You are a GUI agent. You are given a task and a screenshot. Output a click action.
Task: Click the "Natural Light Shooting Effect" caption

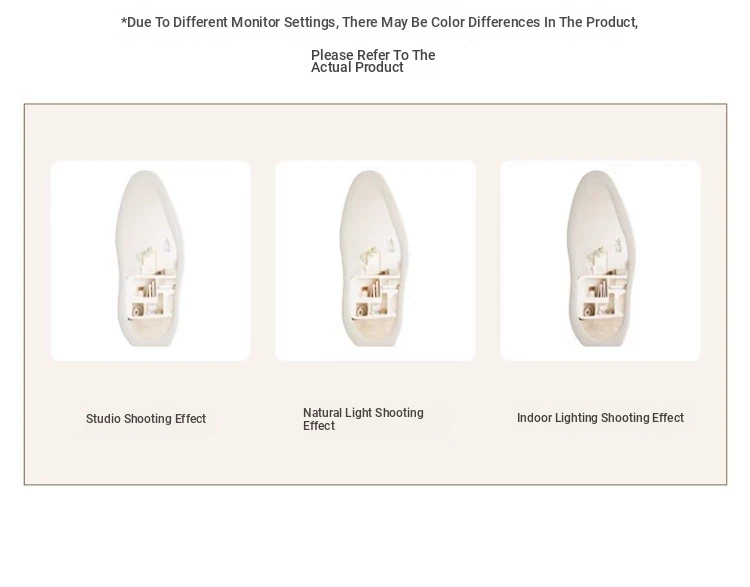pos(363,419)
